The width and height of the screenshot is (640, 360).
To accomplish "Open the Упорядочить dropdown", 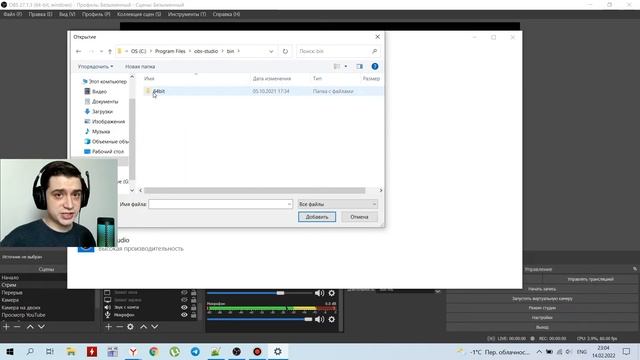I will point(96,67).
